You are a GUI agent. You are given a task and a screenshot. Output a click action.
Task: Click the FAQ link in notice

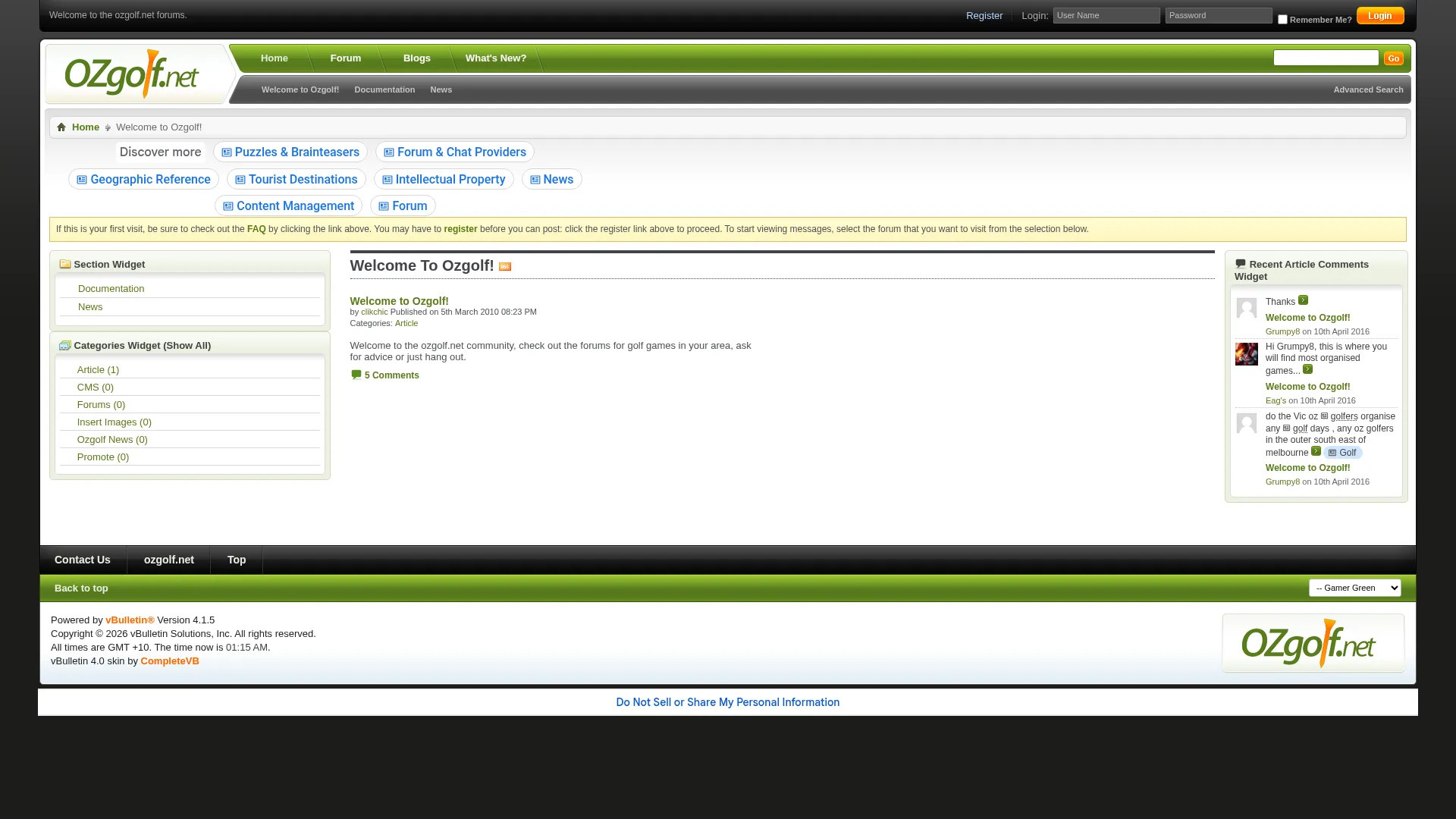(x=256, y=229)
